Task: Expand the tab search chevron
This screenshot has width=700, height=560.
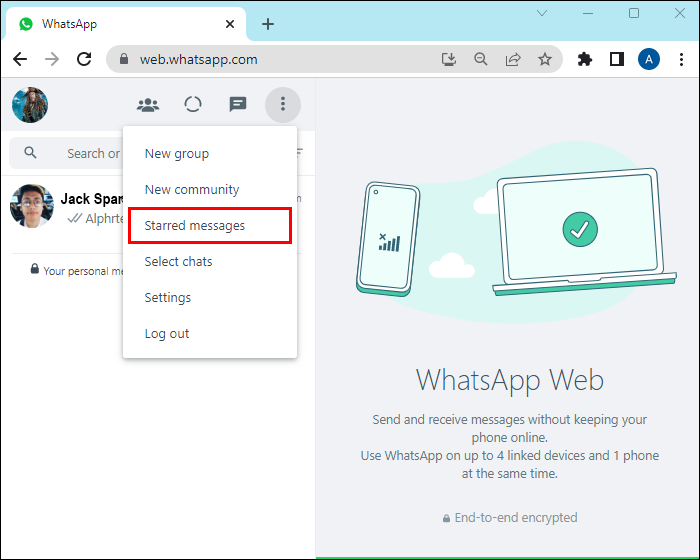Action: pos(542,13)
